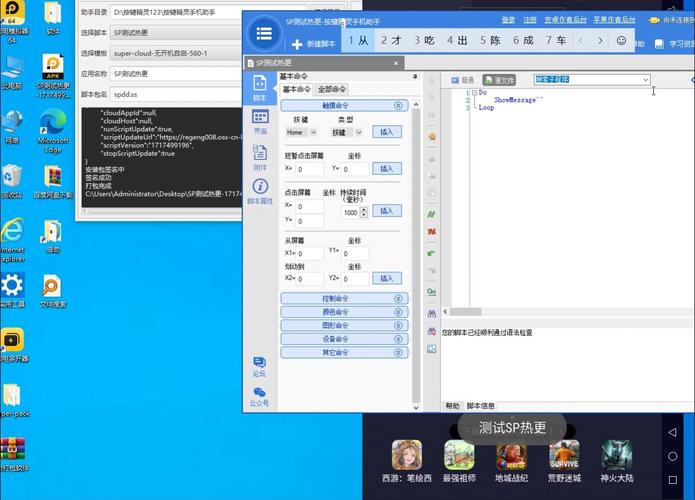
Task: Open the 论坛 forum icon
Action: pyautogui.click(x=259, y=367)
